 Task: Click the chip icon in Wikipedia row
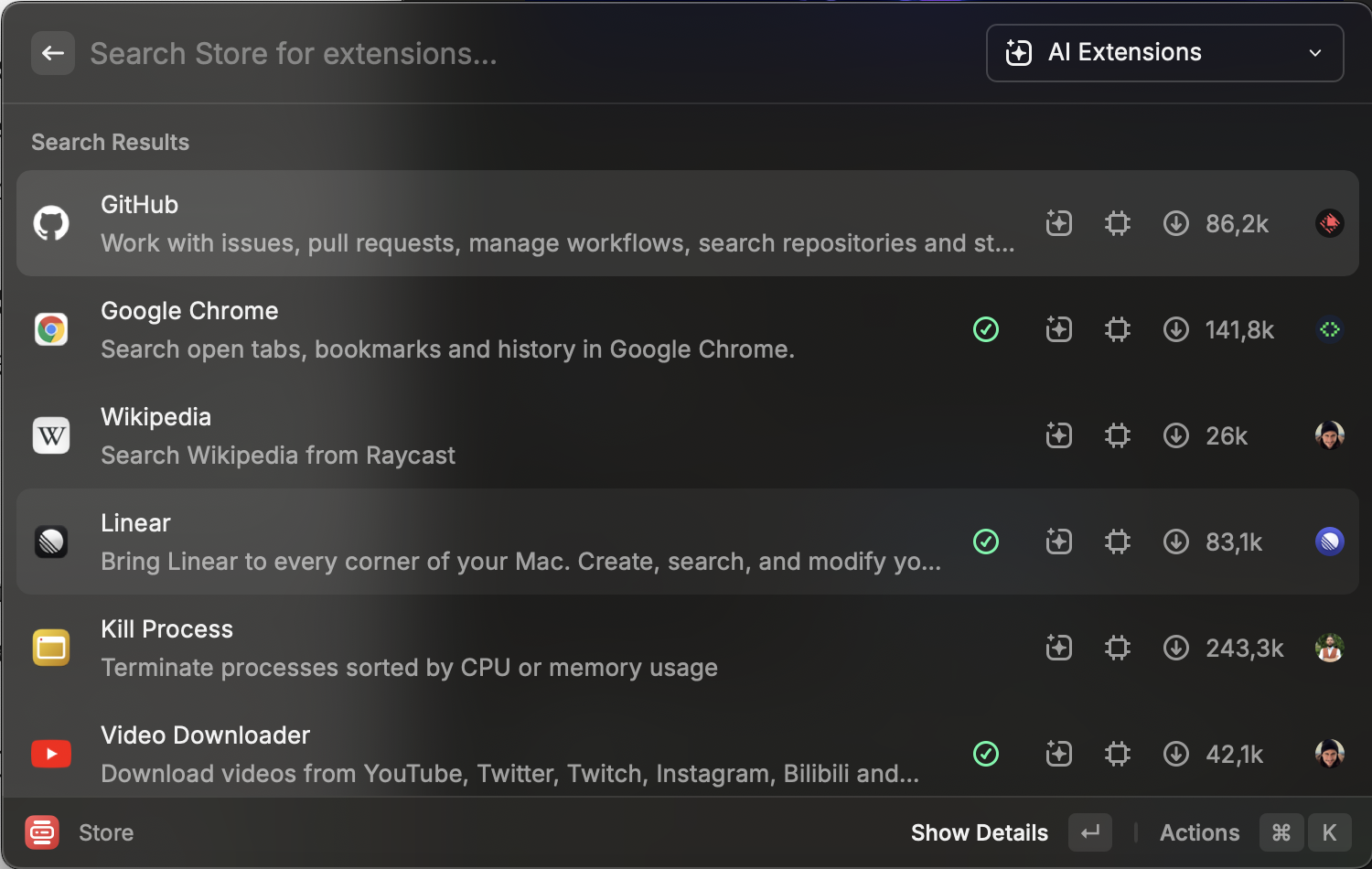tap(1118, 435)
